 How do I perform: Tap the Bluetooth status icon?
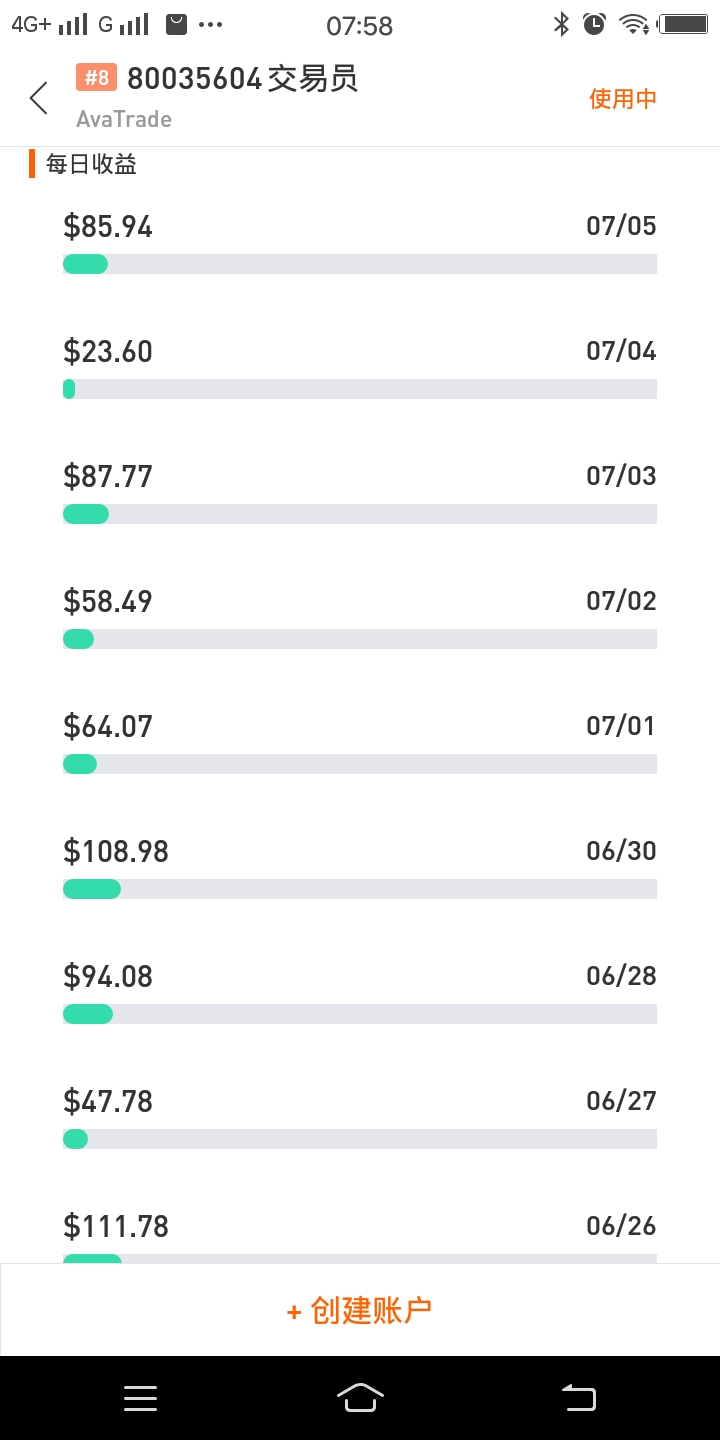tap(562, 25)
